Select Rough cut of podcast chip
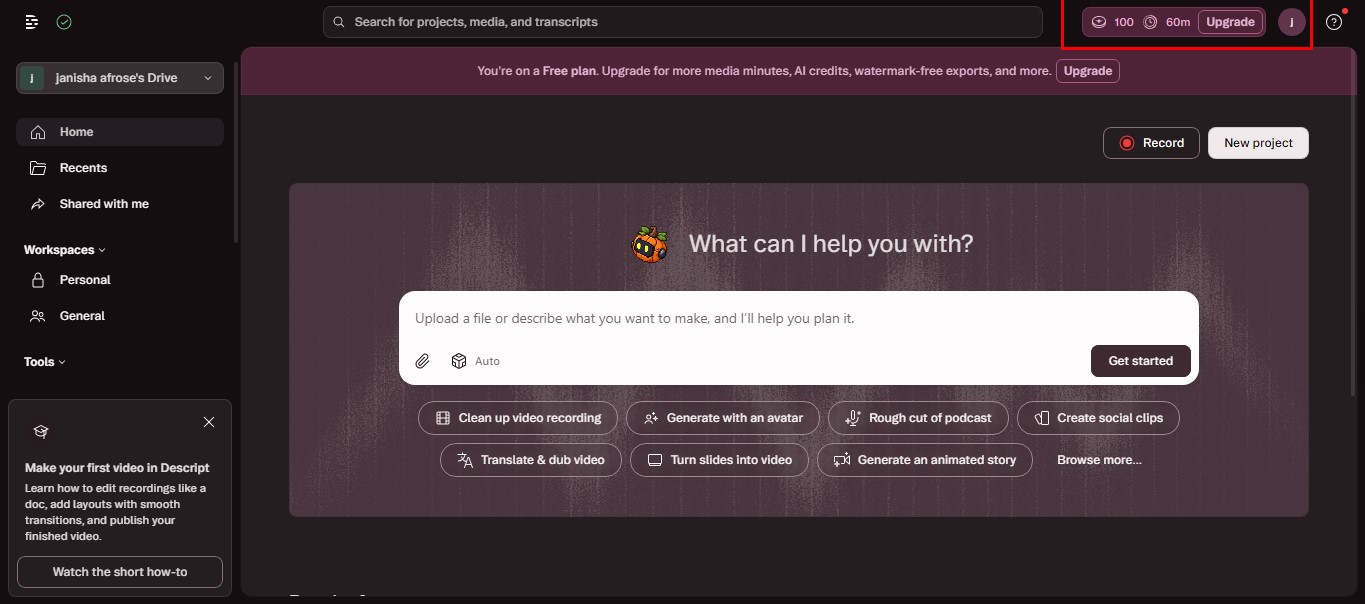 coord(918,418)
